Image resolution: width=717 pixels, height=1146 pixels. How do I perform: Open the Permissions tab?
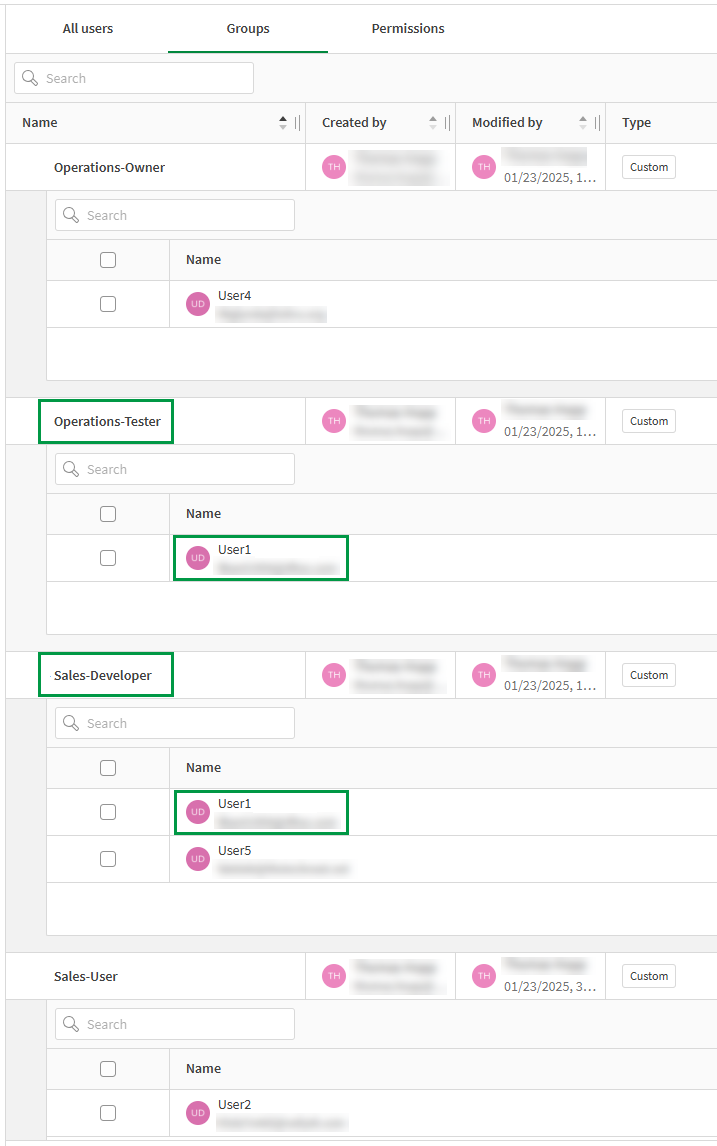click(x=408, y=28)
